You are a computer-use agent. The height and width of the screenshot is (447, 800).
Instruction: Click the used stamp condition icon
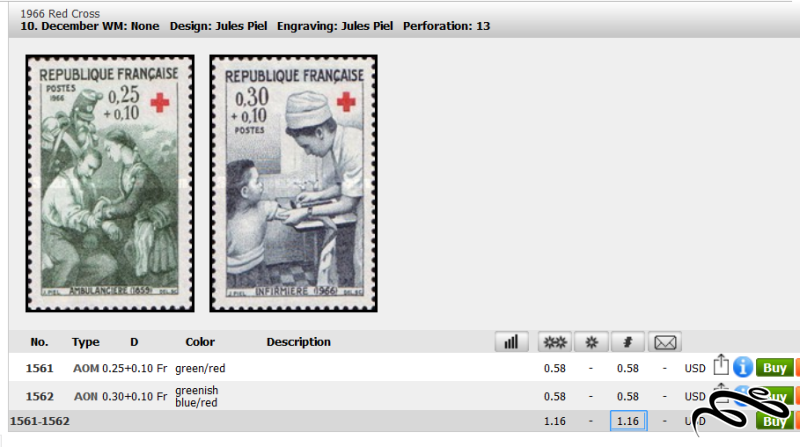[x=628, y=342]
